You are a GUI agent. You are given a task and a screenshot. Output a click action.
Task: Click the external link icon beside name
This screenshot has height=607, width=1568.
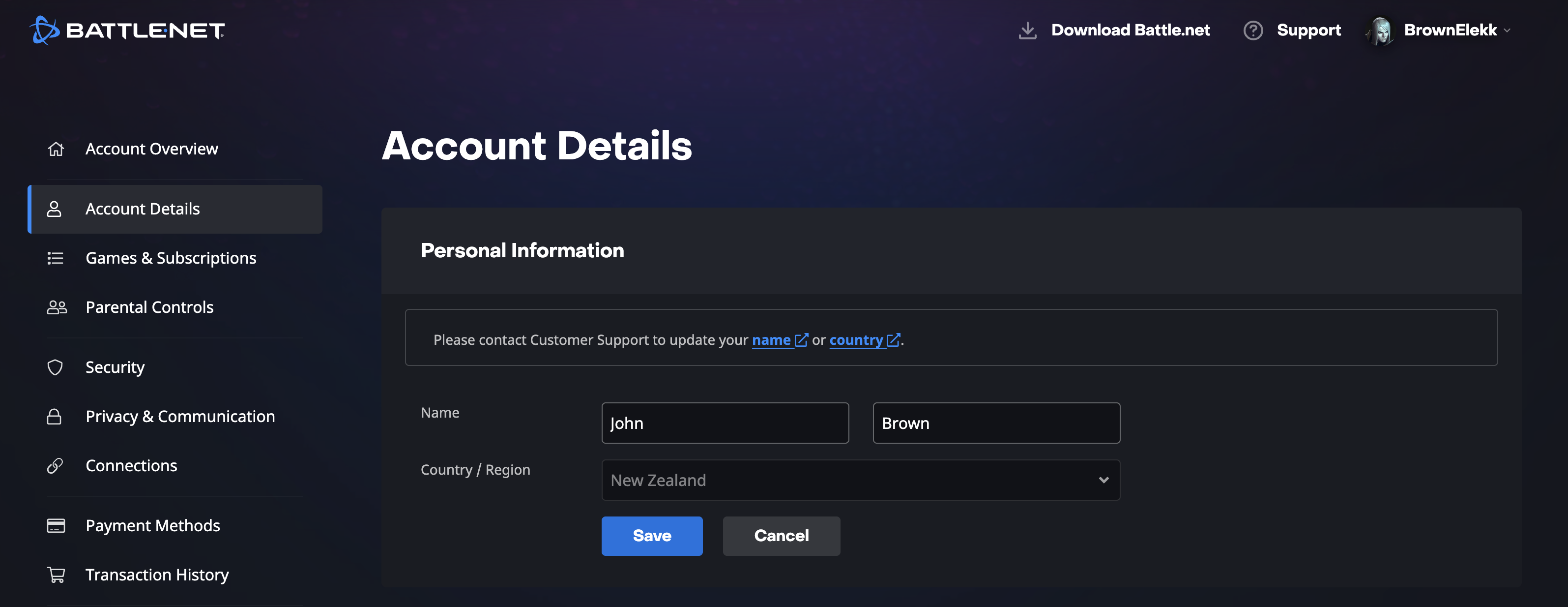(801, 340)
